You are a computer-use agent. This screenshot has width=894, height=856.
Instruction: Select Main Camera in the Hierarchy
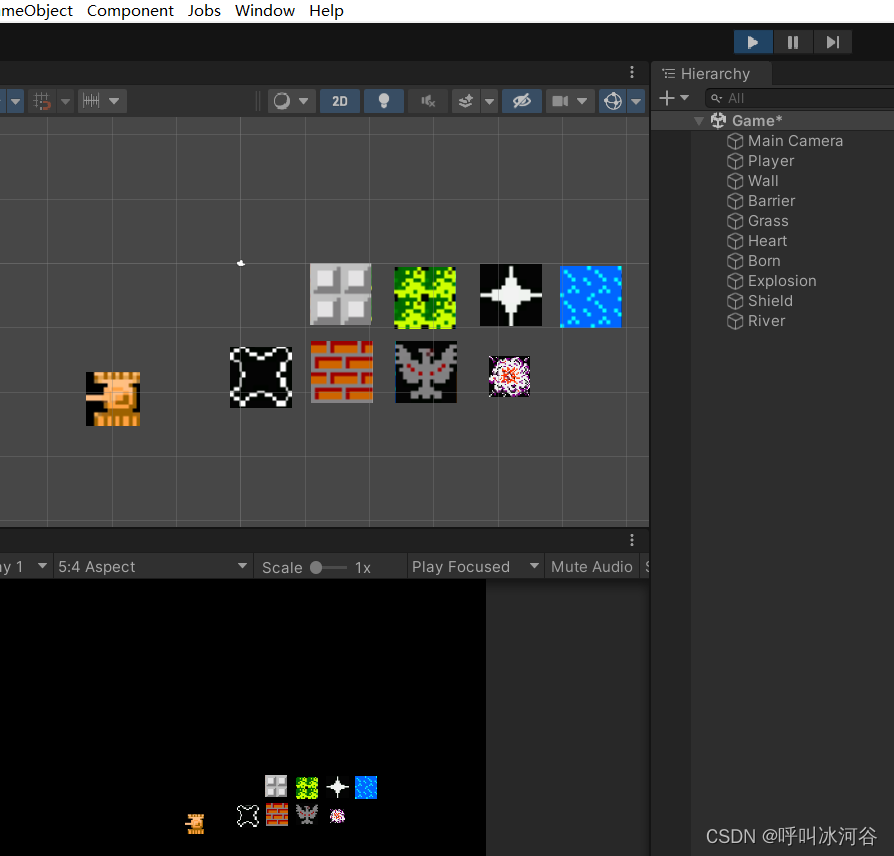(795, 141)
